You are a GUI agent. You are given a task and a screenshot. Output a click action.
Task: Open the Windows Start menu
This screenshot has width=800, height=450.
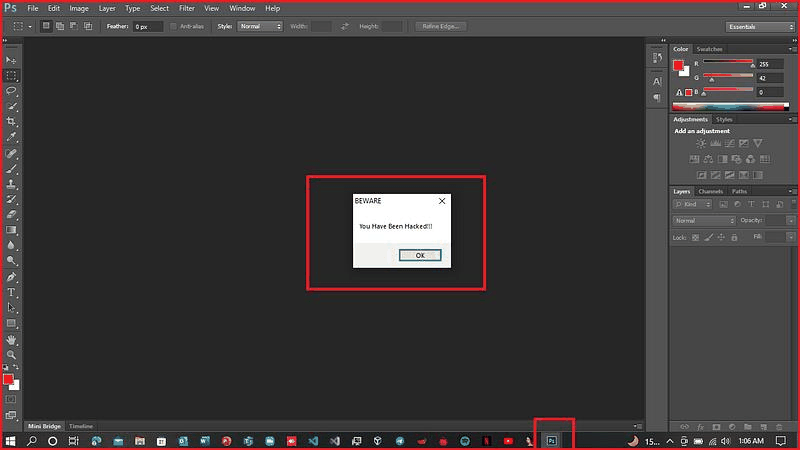coord(10,441)
